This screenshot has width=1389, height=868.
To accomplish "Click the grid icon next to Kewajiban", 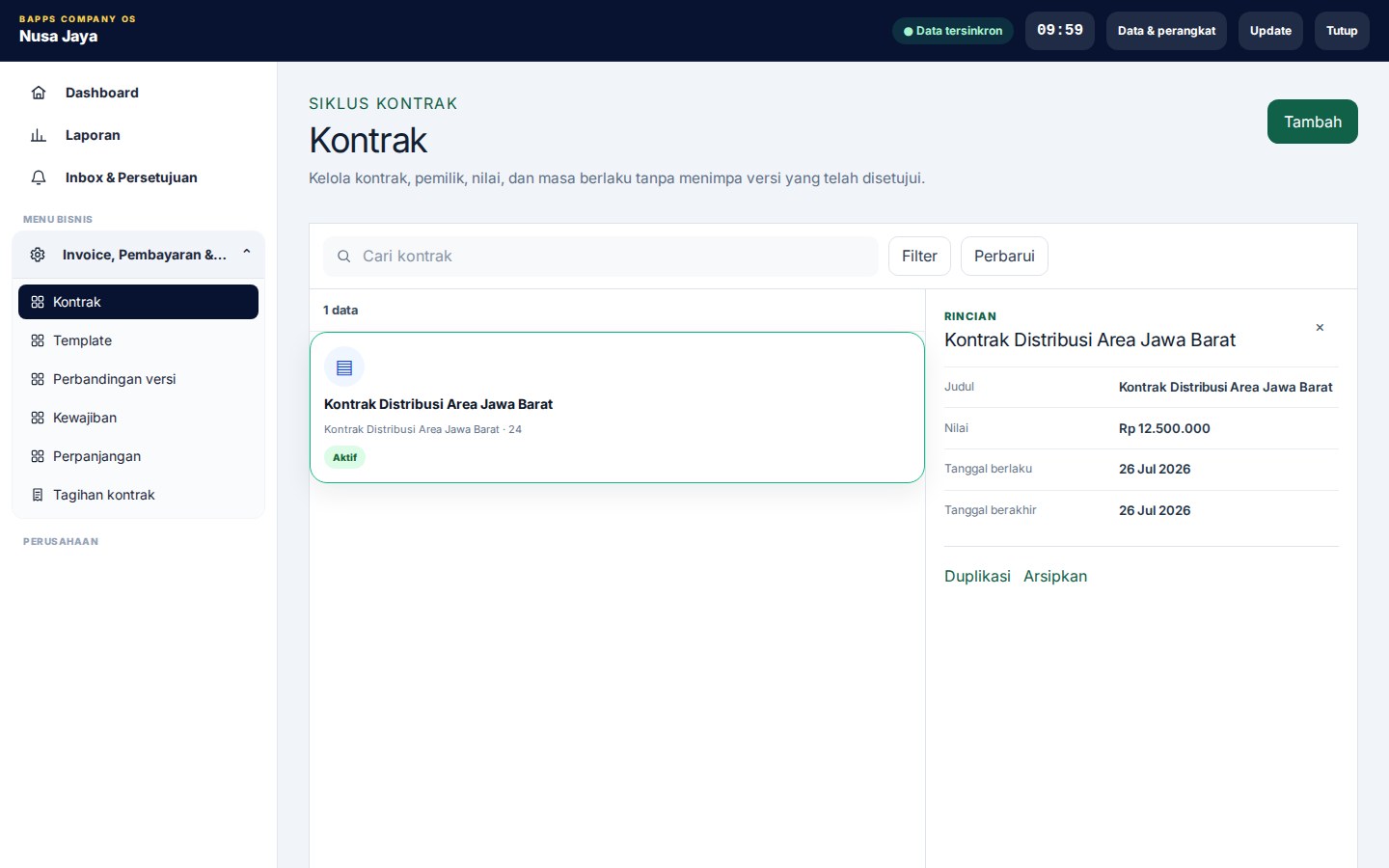I will pyautogui.click(x=38, y=418).
